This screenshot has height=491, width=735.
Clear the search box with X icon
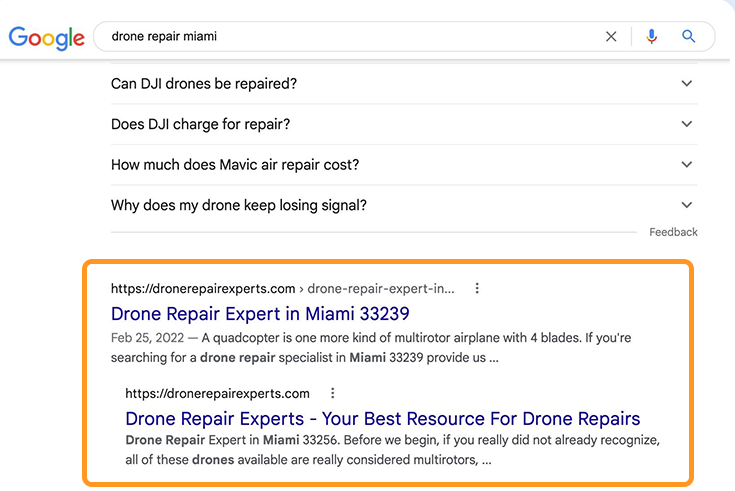611,37
